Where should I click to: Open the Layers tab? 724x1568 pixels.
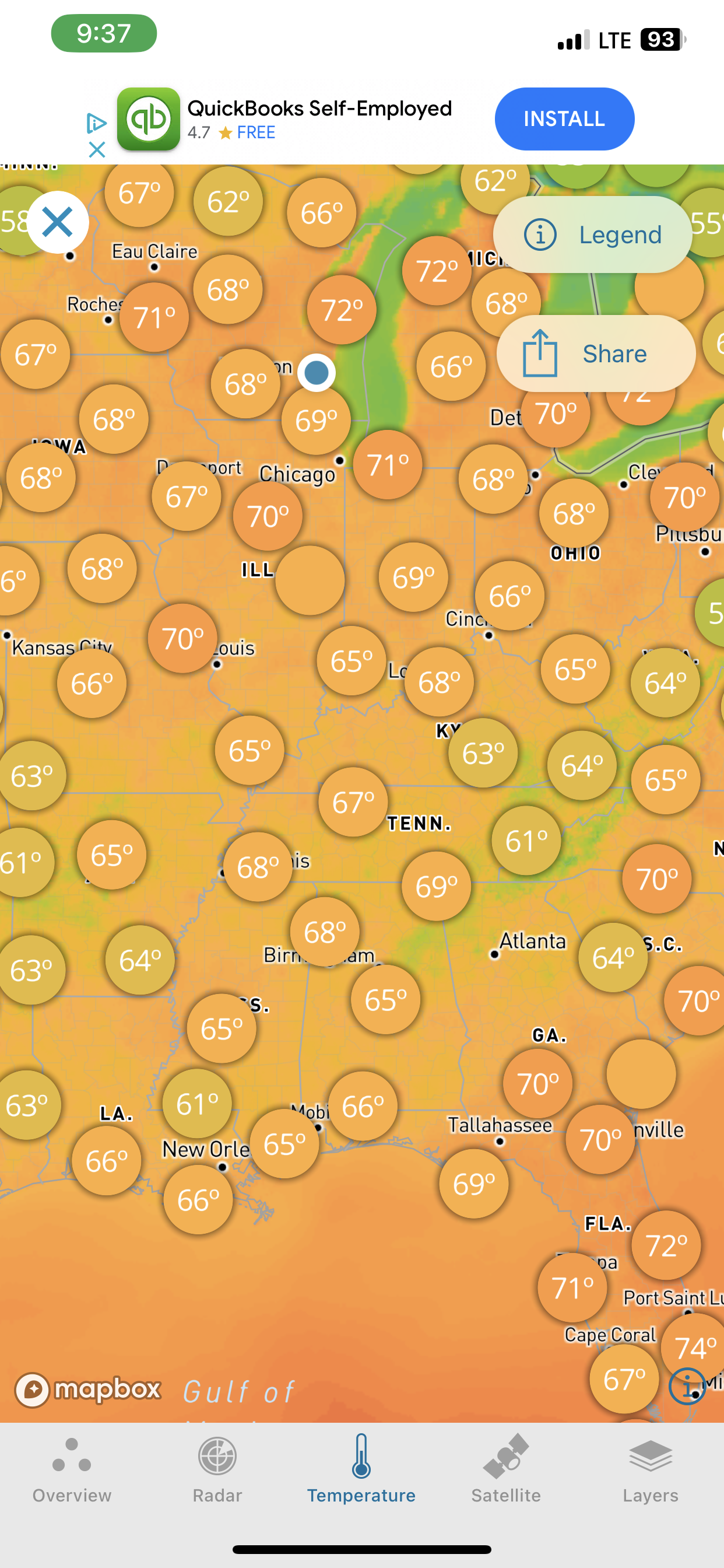coord(651,1469)
